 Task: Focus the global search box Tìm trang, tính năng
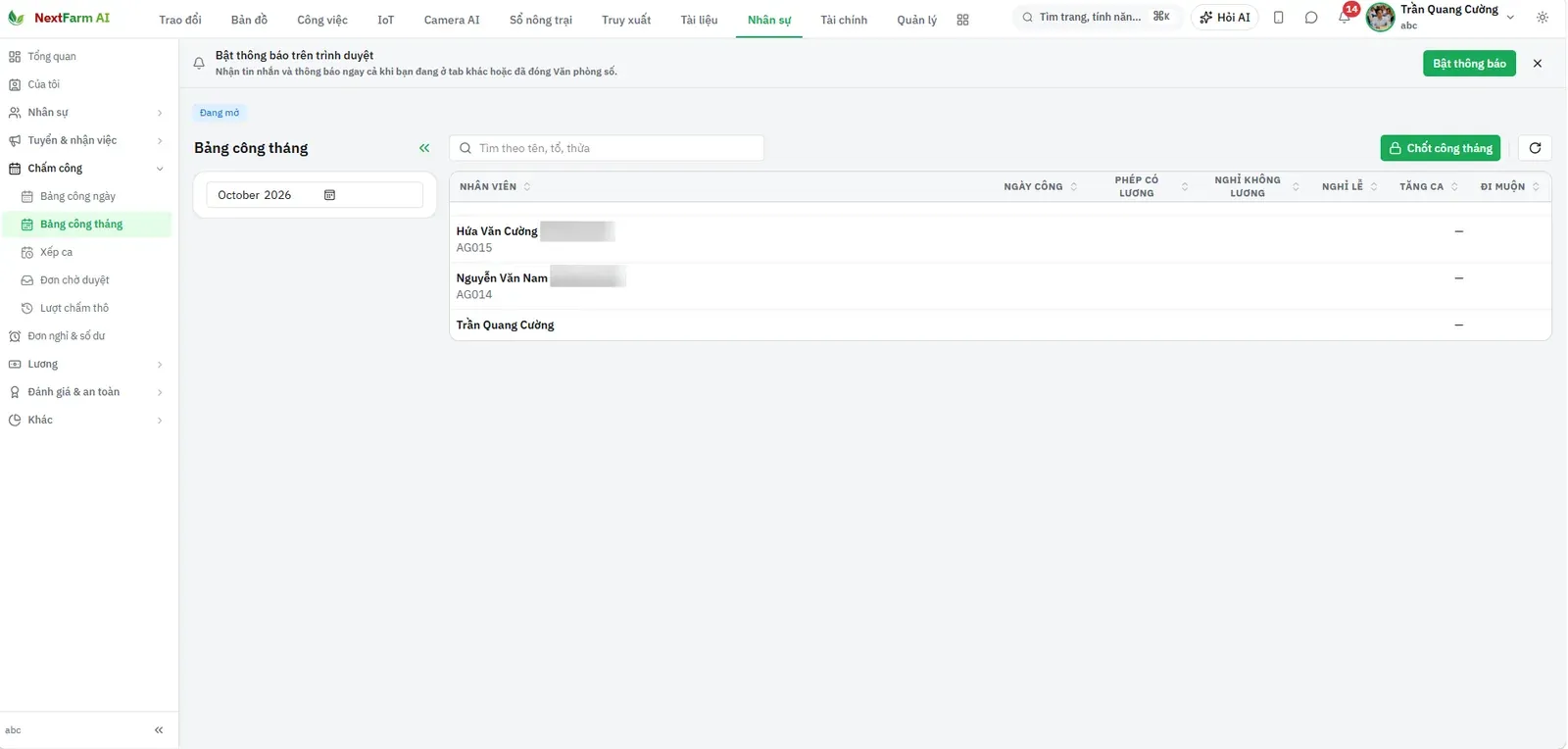coord(1097,17)
